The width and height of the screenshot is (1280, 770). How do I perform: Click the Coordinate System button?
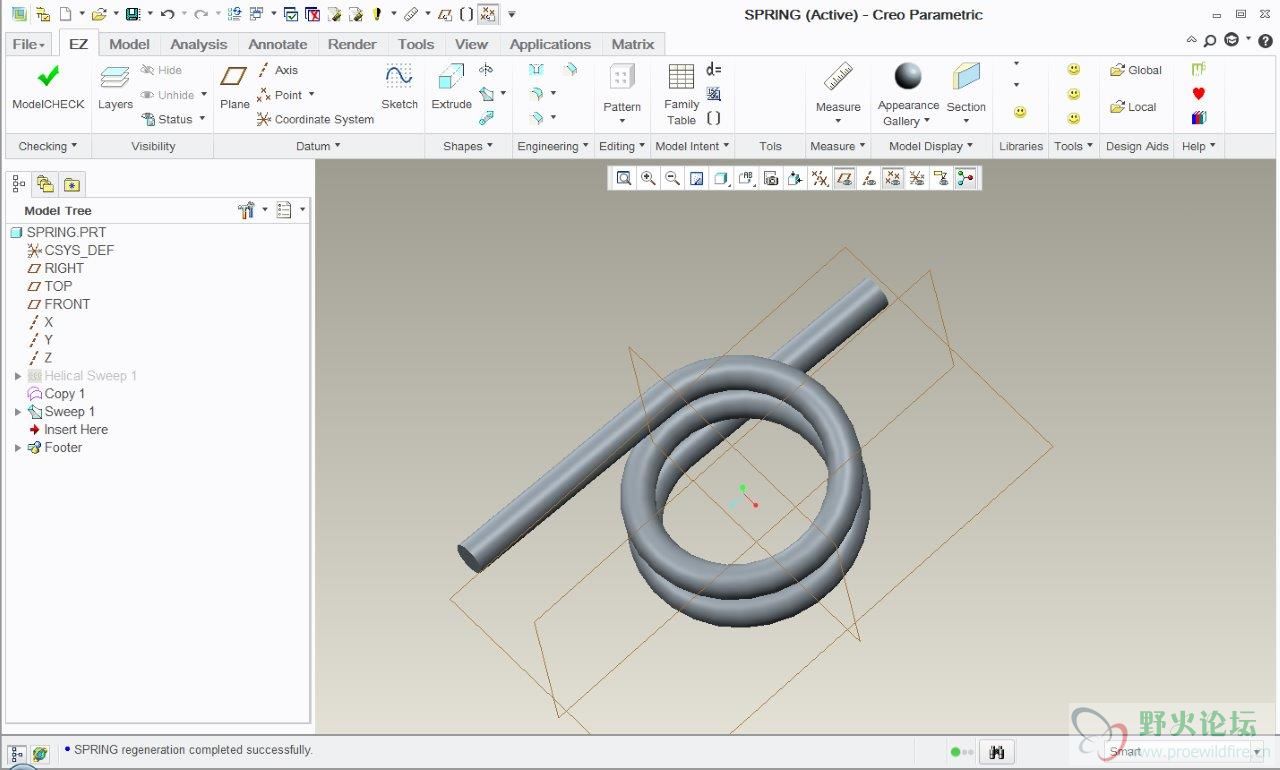[315, 119]
